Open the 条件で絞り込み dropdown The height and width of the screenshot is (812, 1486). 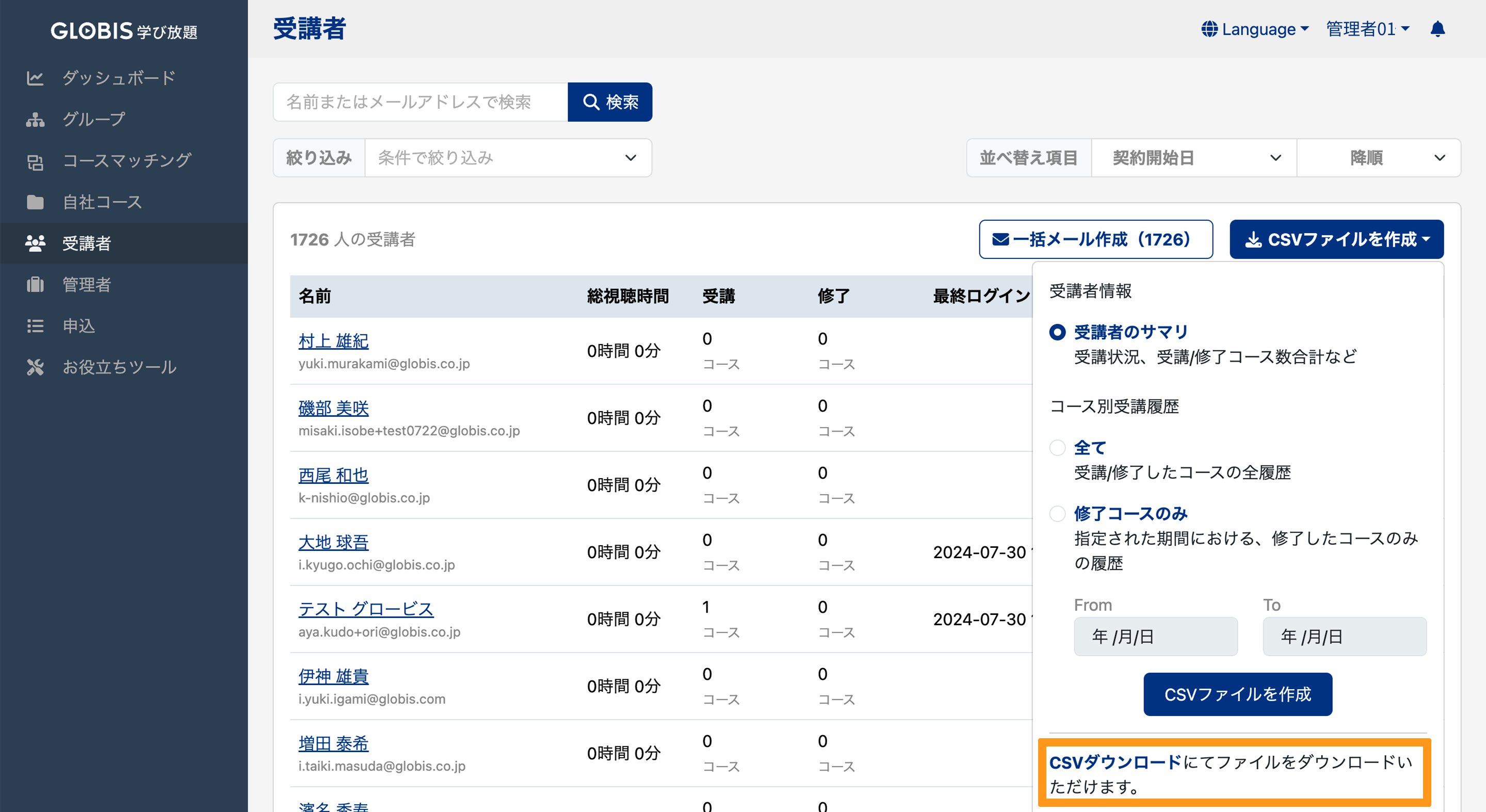point(508,157)
